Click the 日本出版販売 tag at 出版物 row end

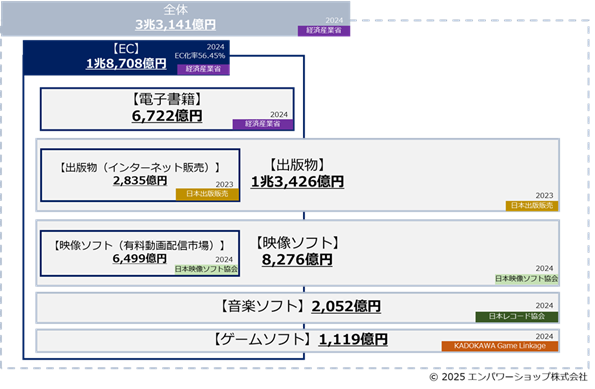coord(532,206)
